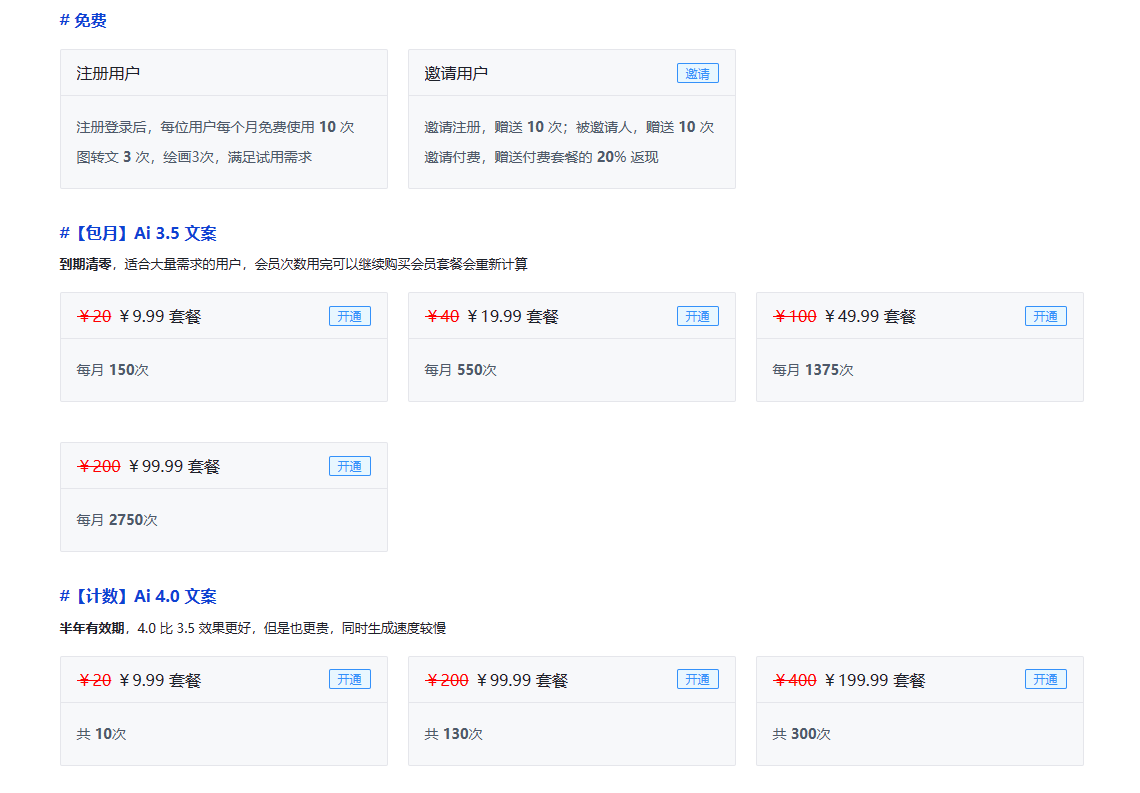Click 开通 on the 每月 2750次 plan
1140x793 pixels.
point(349,466)
